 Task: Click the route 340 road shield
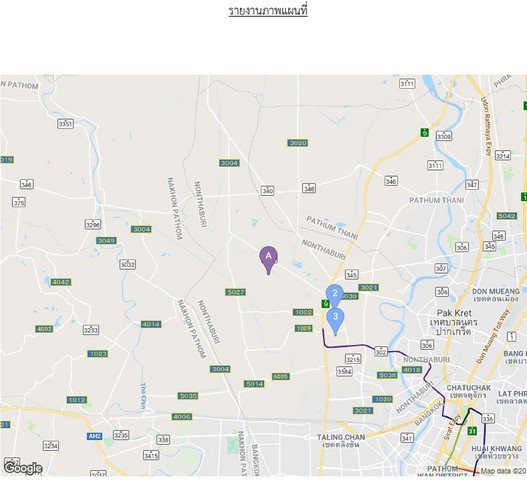coord(268,191)
